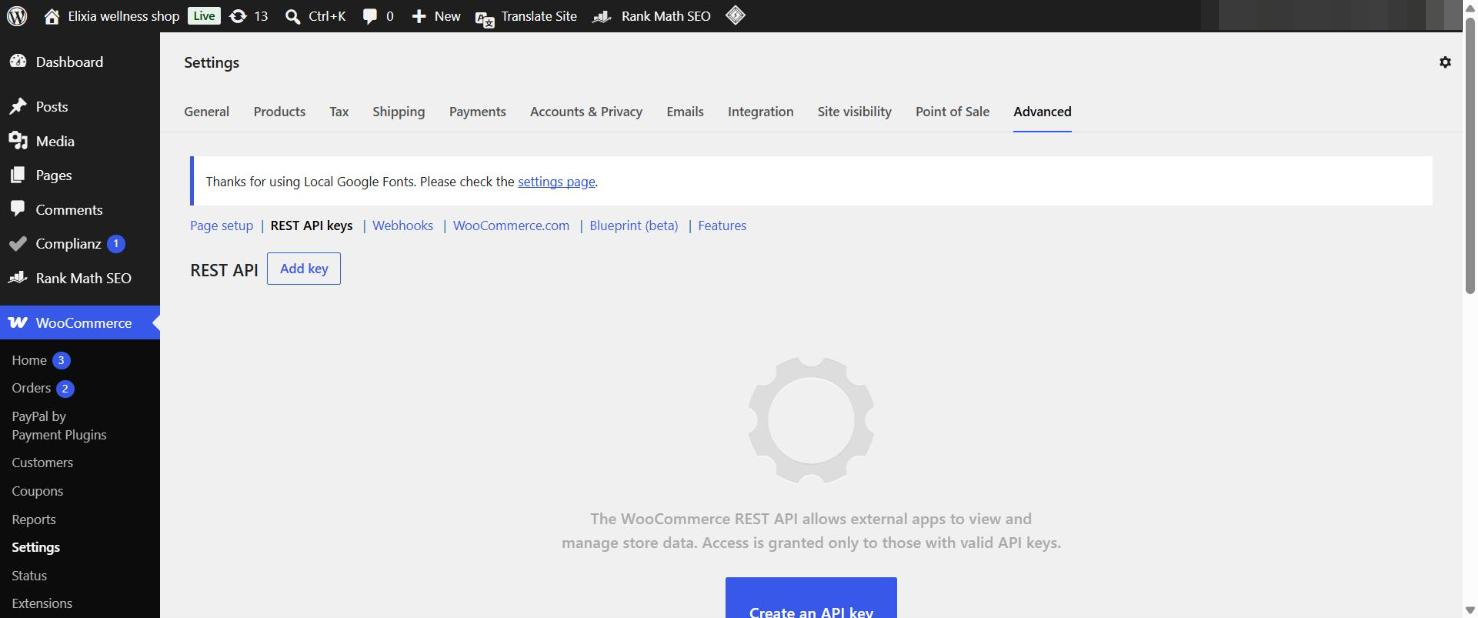
Task: Click the diamond icon in admin bar
Action: click(x=735, y=15)
